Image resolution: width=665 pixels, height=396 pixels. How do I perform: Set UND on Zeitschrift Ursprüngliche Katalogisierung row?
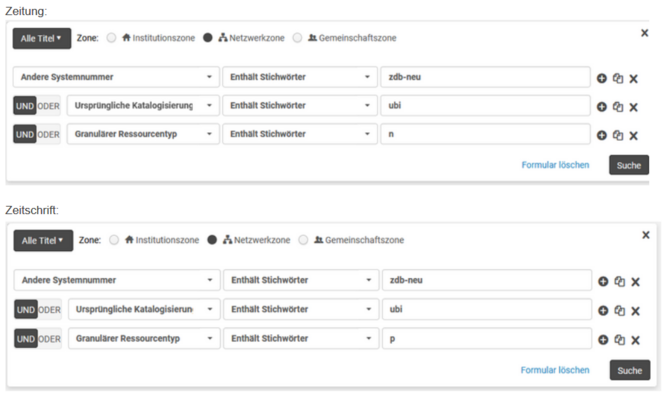pyautogui.click(x=26, y=310)
